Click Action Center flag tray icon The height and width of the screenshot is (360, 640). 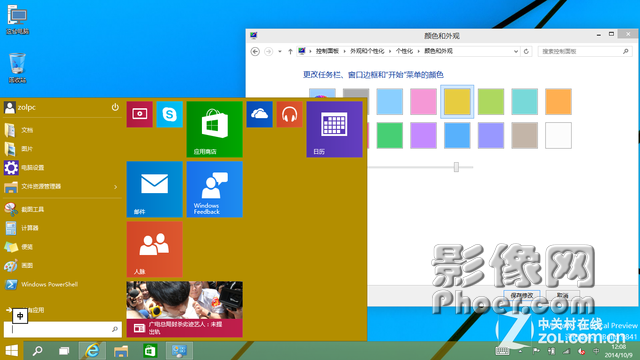tap(536, 351)
